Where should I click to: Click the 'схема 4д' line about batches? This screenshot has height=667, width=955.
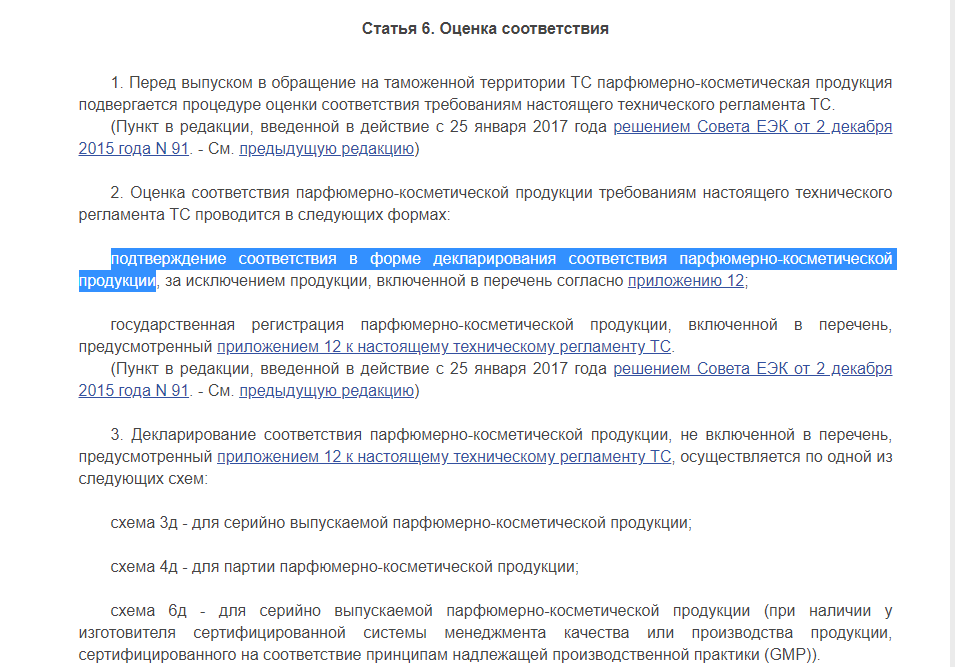tap(344, 566)
